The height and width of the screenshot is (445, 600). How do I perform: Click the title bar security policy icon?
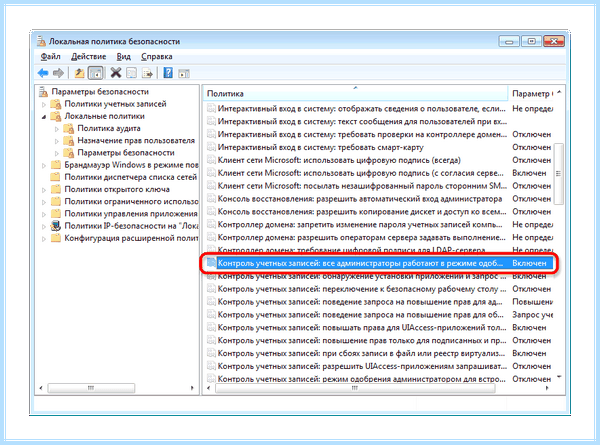[x=41, y=41]
